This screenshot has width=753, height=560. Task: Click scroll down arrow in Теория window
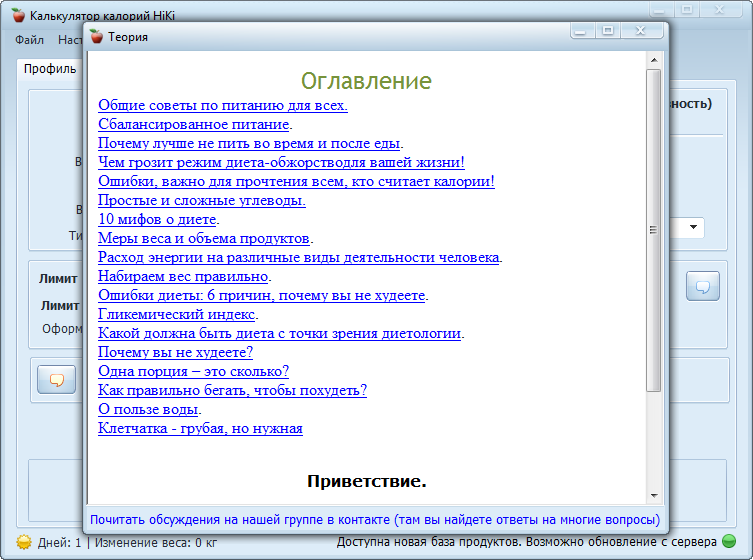654,495
